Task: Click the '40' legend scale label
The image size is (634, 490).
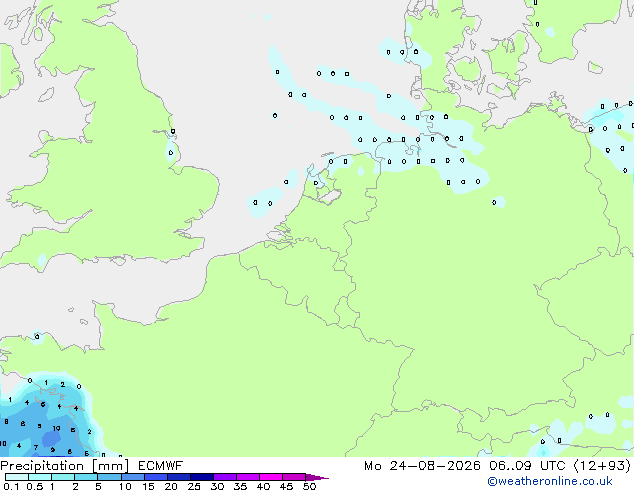Action: click(x=263, y=486)
